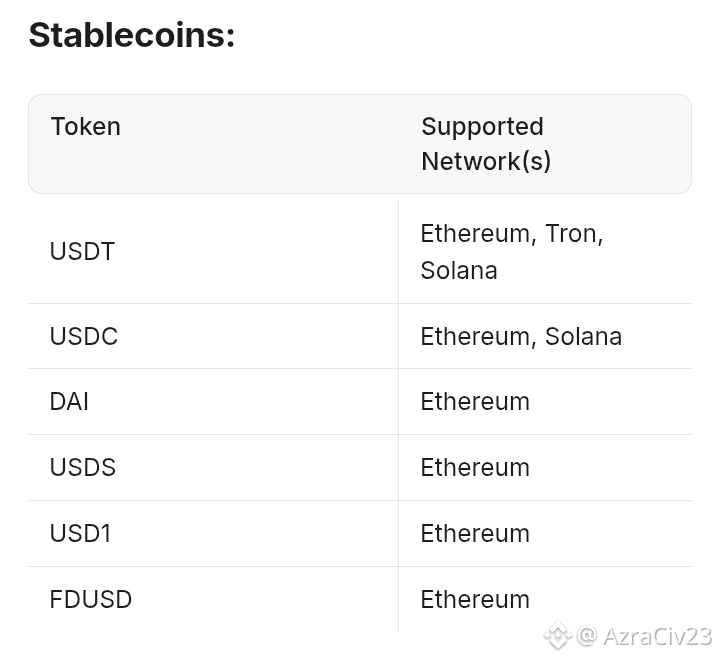720x661 pixels.
Task: Click the @AzraCiv23 watermark username
Action: pyautogui.click(x=644, y=636)
